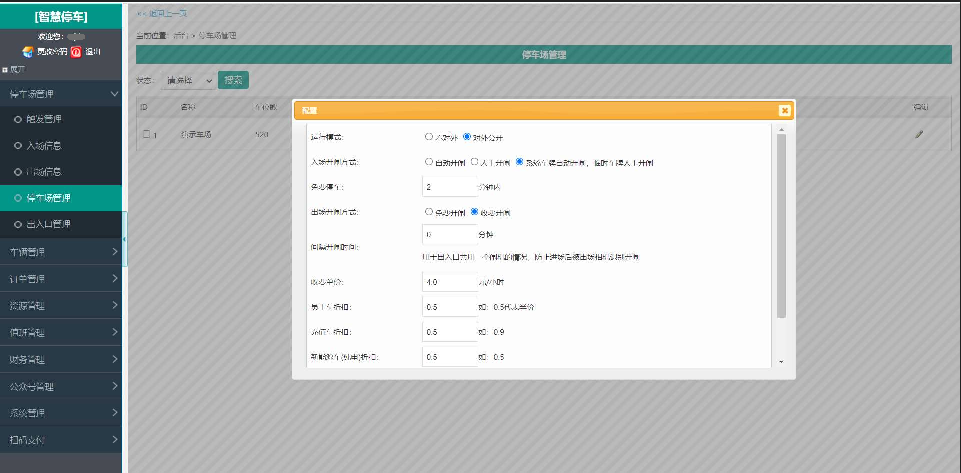Click the discount field with hint 0.5代表半价
961x473 pixels.
click(449, 307)
